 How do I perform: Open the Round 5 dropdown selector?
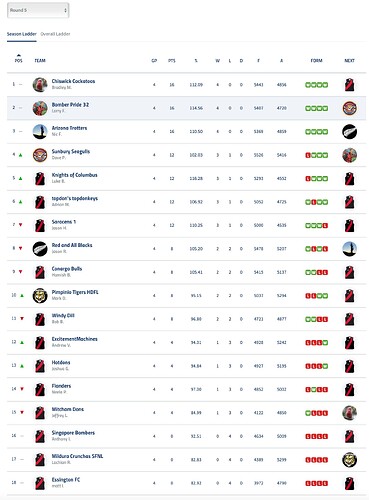pos(38,10)
